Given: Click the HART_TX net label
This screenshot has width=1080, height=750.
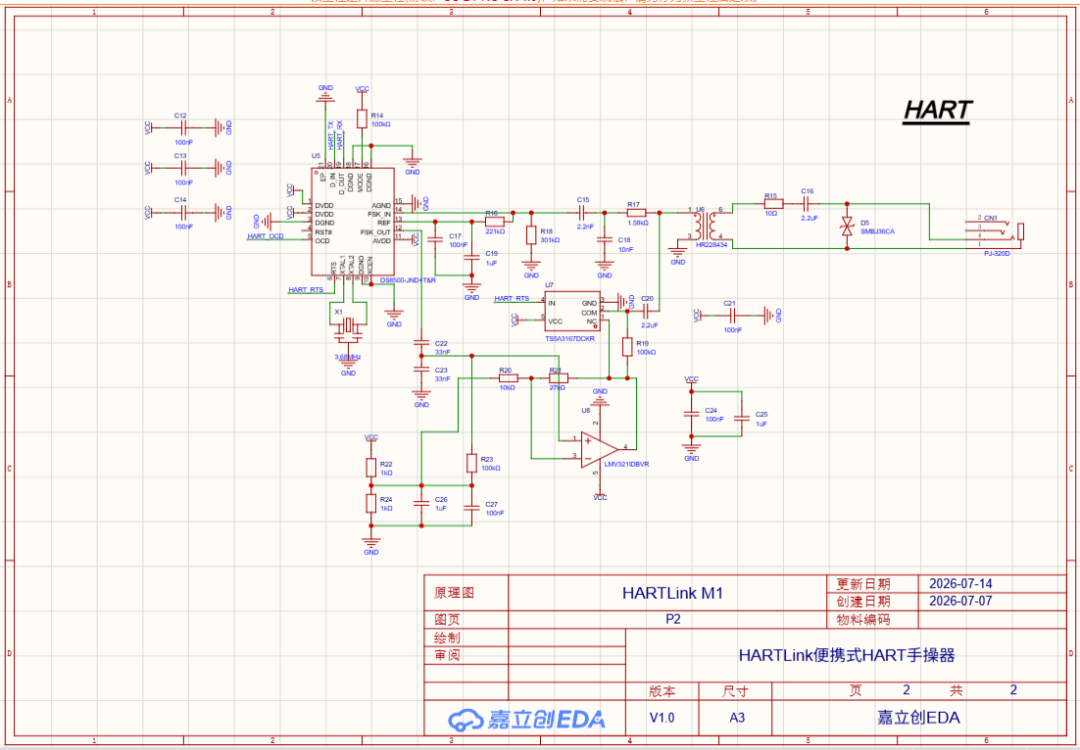Looking at the screenshot, I should click(331, 136).
